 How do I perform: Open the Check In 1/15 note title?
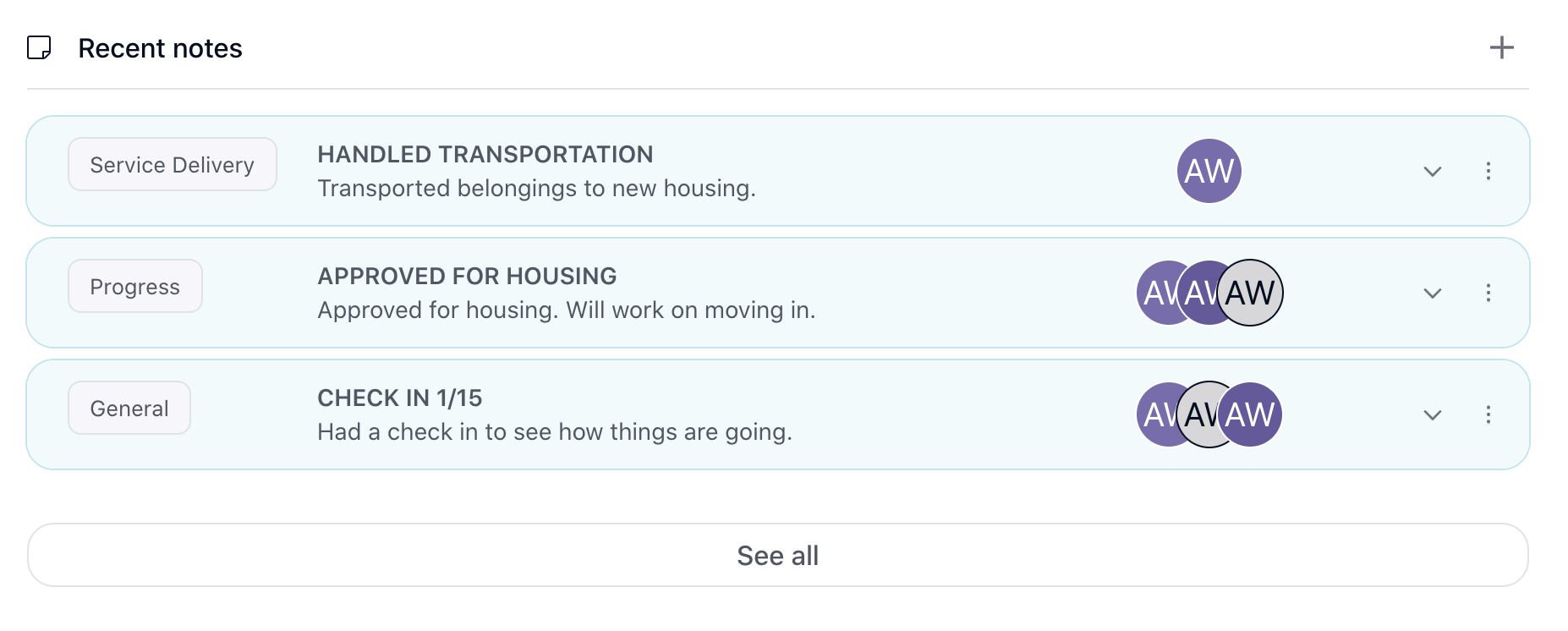(399, 398)
